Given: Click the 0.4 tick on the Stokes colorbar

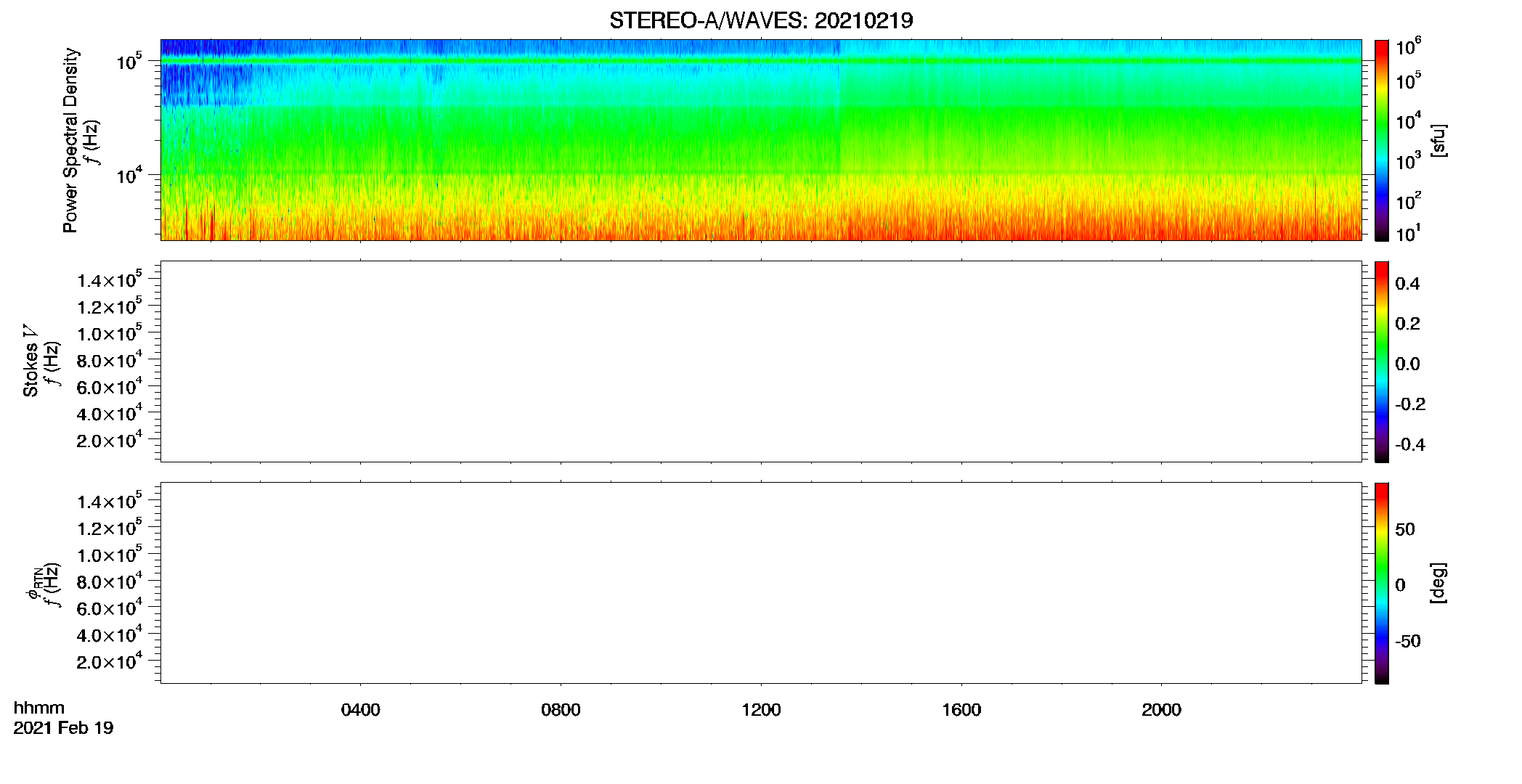Looking at the screenshot, I should [x=1407, y=284].
